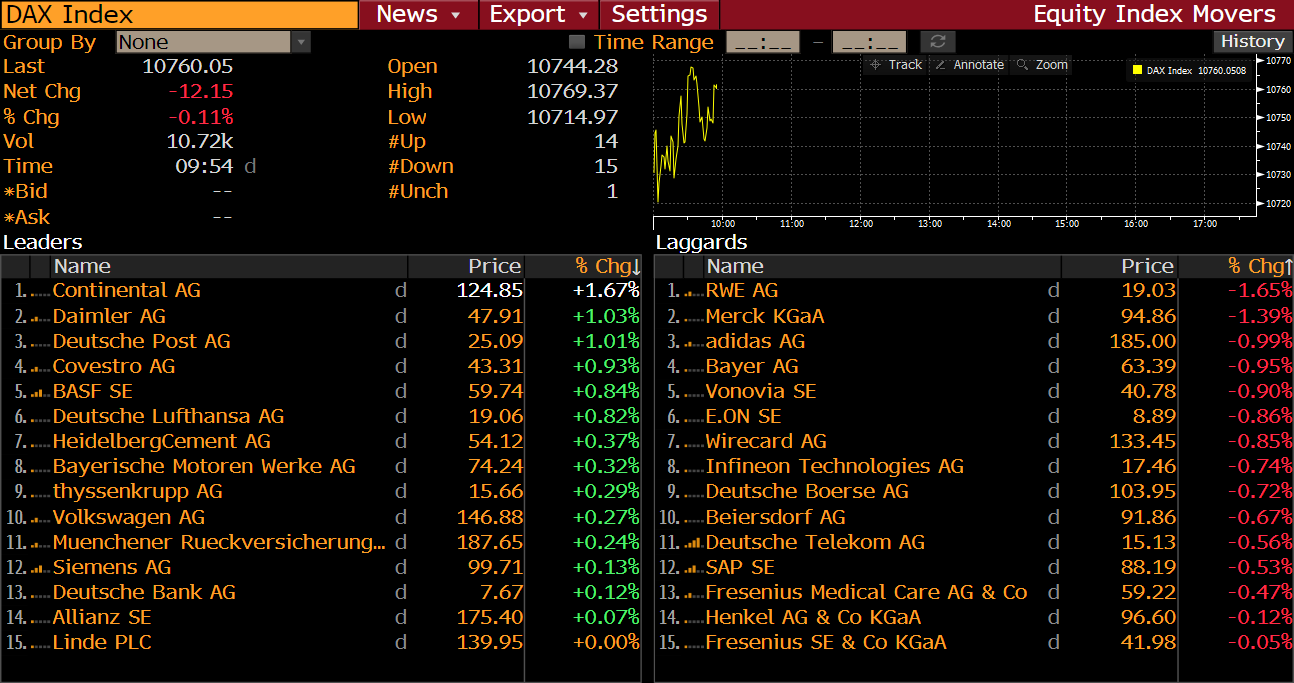Click the mini bar icon beside Merck KGaA
This screenshot has height=683, width=1294.
(x=694, y=317)
